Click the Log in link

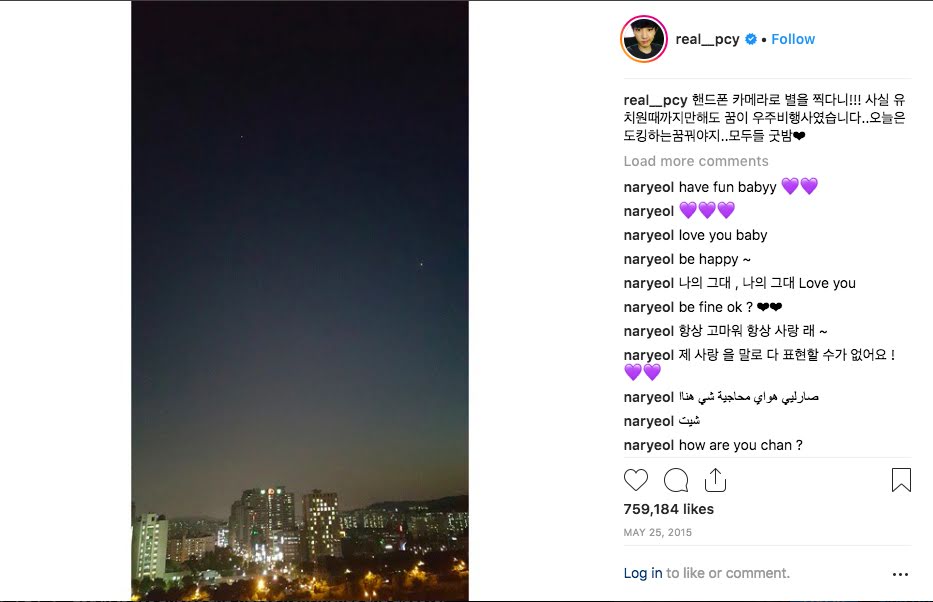(643, 573)
